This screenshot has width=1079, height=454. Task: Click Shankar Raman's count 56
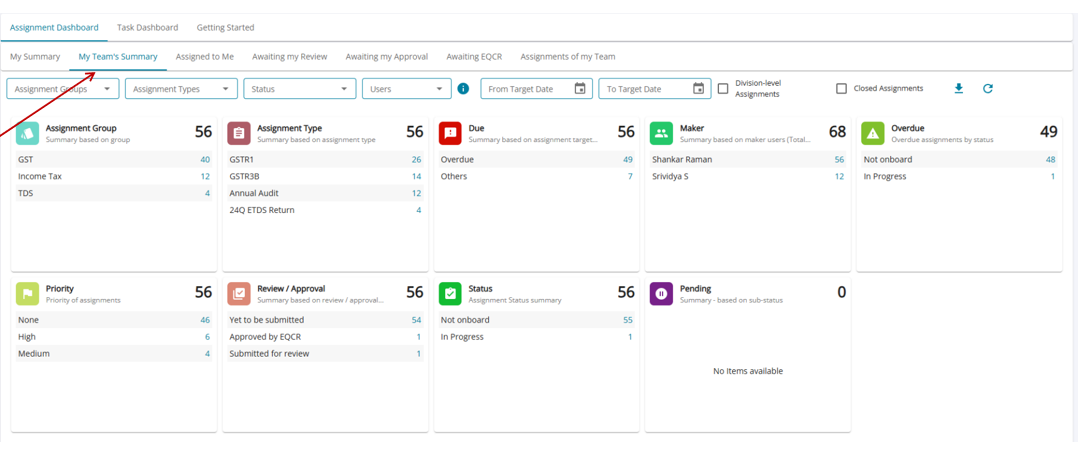pos(839,160)
